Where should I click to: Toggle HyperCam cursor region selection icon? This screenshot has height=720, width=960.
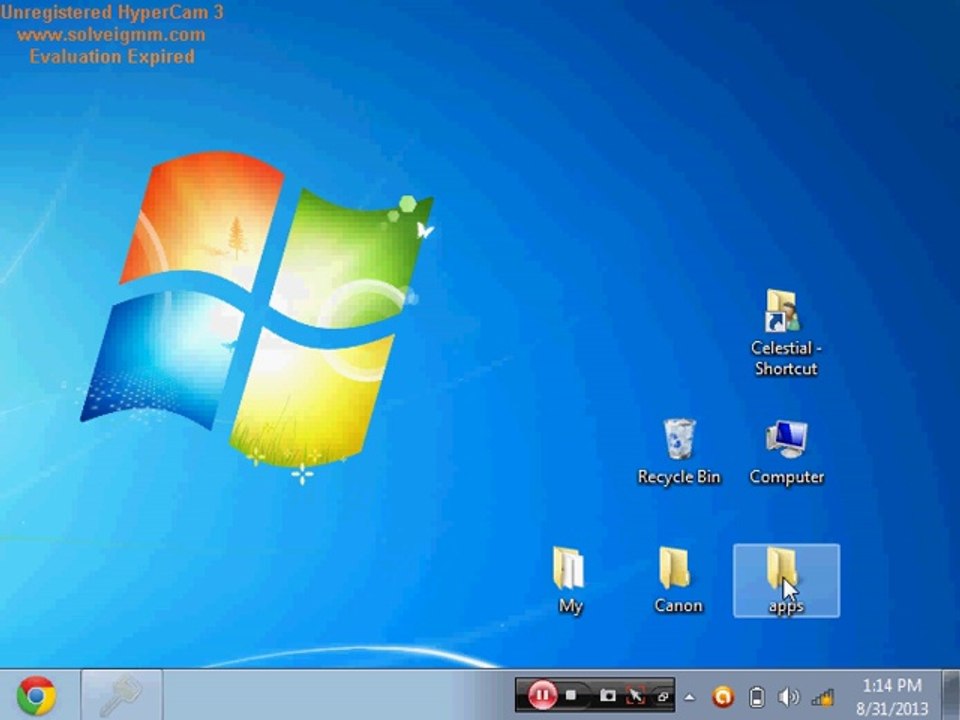click(636, 696)
